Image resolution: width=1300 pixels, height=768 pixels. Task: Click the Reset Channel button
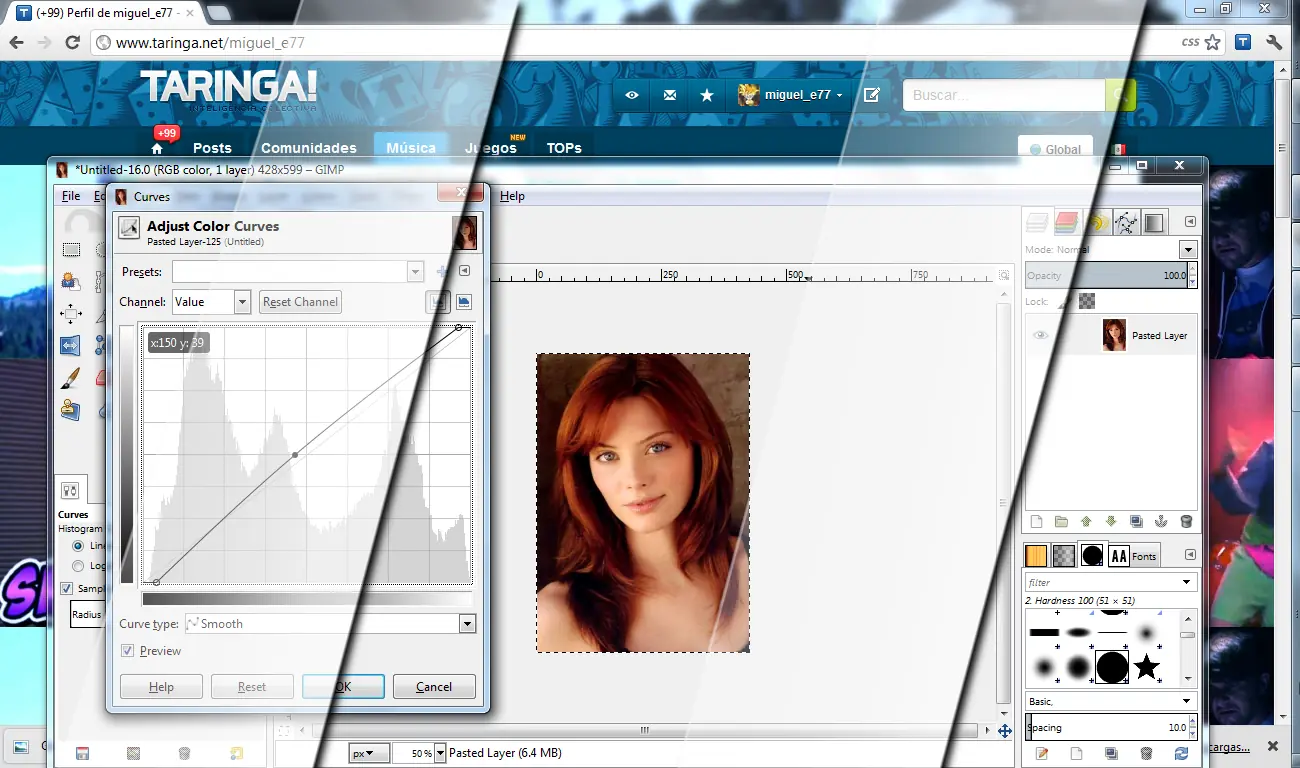(x=300, y=301)
